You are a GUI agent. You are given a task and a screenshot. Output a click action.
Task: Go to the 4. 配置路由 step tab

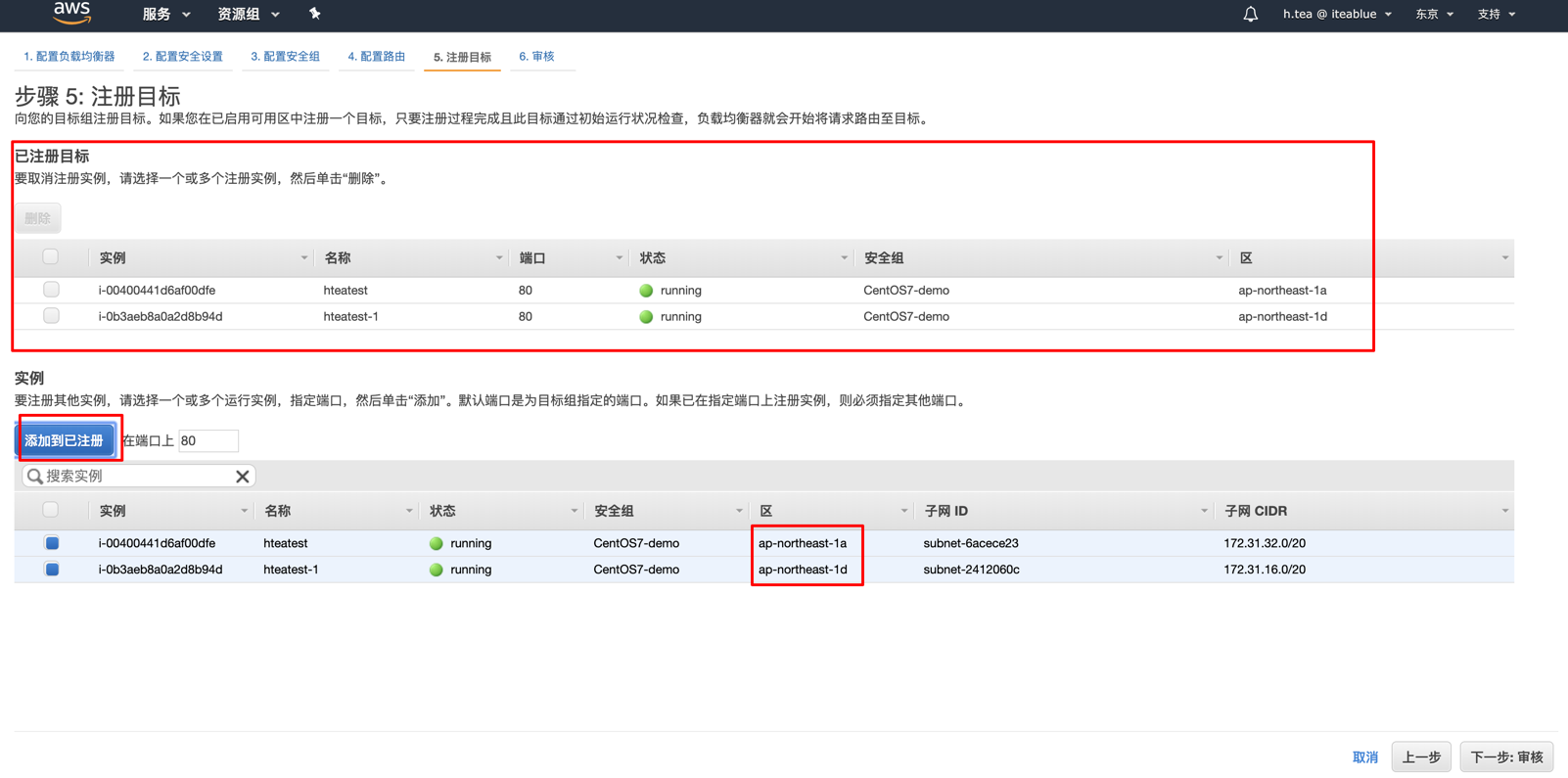click(x=376, y=57)
